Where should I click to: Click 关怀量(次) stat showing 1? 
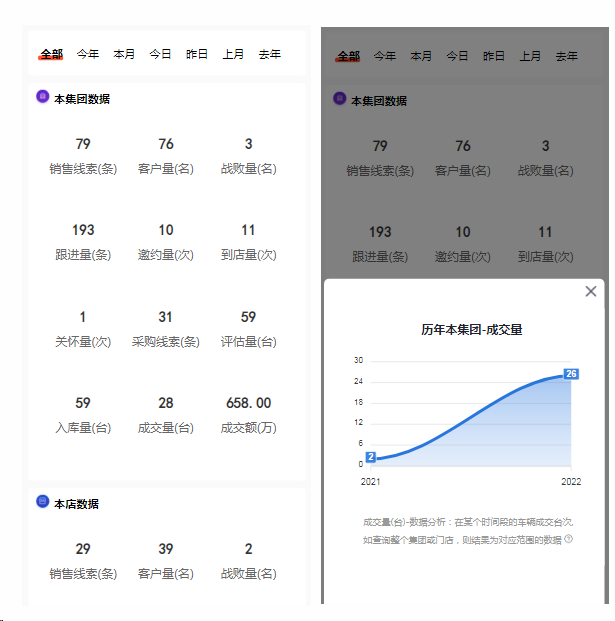[83, 329]
